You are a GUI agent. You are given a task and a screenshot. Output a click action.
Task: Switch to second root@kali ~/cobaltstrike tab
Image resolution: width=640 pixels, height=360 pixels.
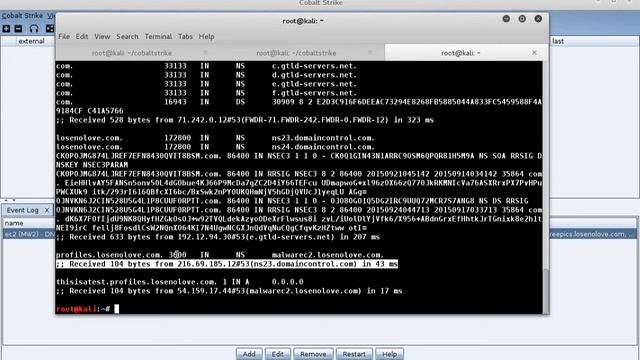pyautogui.click(x=296, y=53)
